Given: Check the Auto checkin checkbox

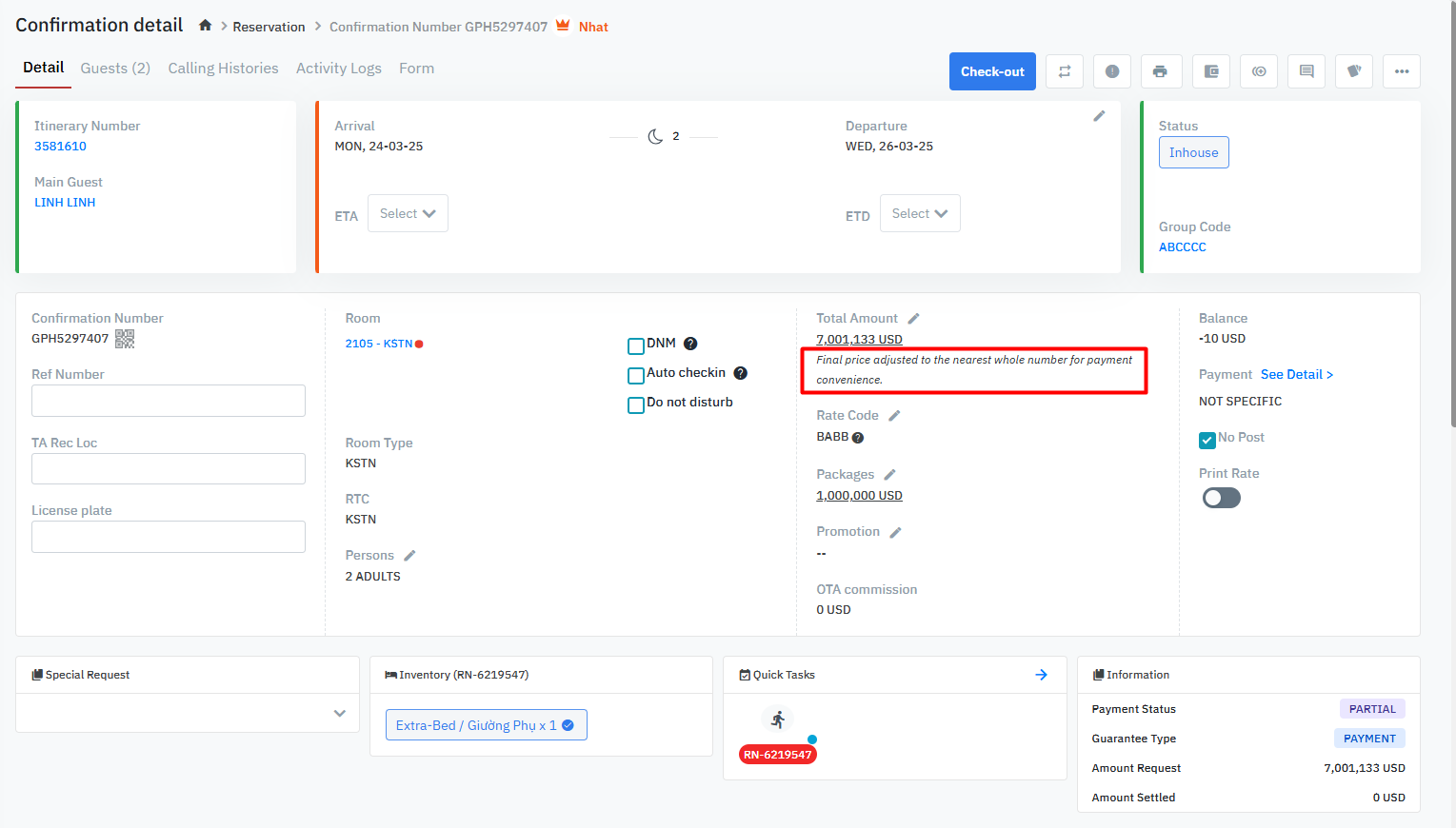Looking at the screenshot, I should click(x=636, y=375).
